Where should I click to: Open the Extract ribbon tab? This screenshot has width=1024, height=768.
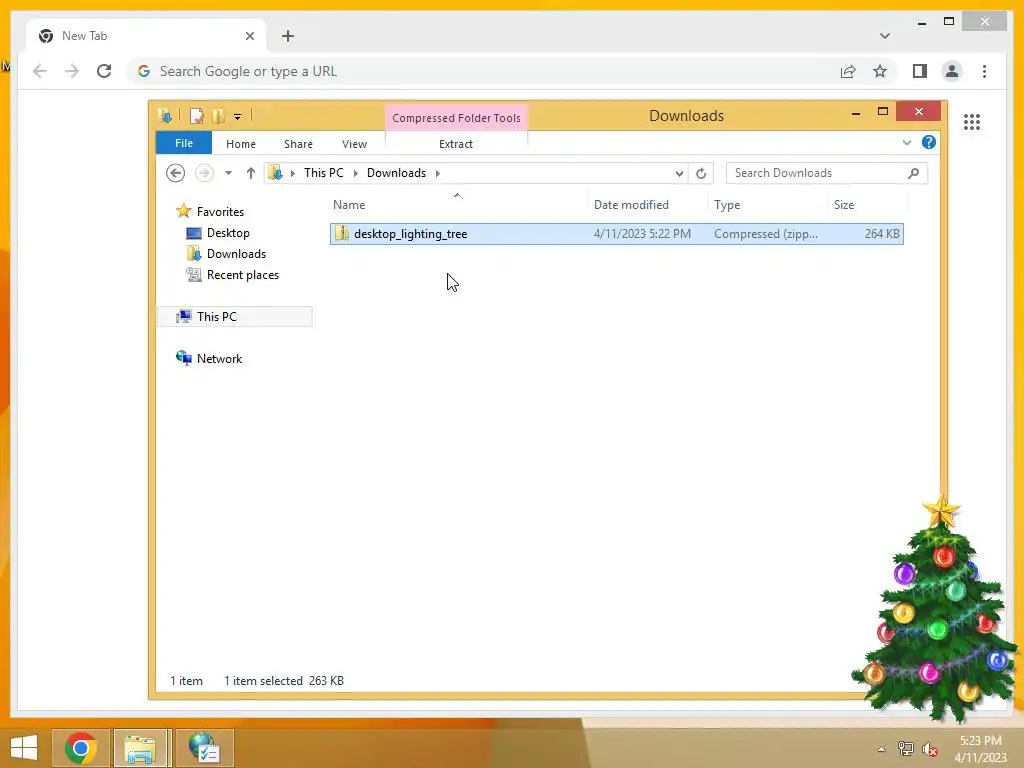click(456, 144)
